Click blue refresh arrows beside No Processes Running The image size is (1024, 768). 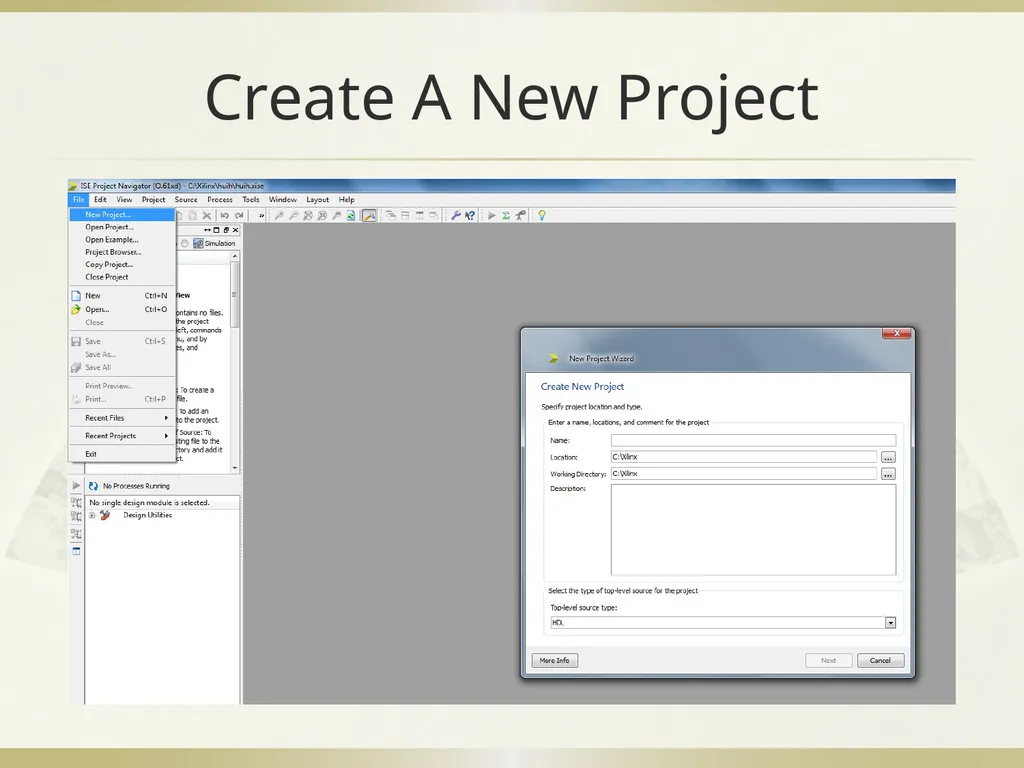click(x=93, y=486)
